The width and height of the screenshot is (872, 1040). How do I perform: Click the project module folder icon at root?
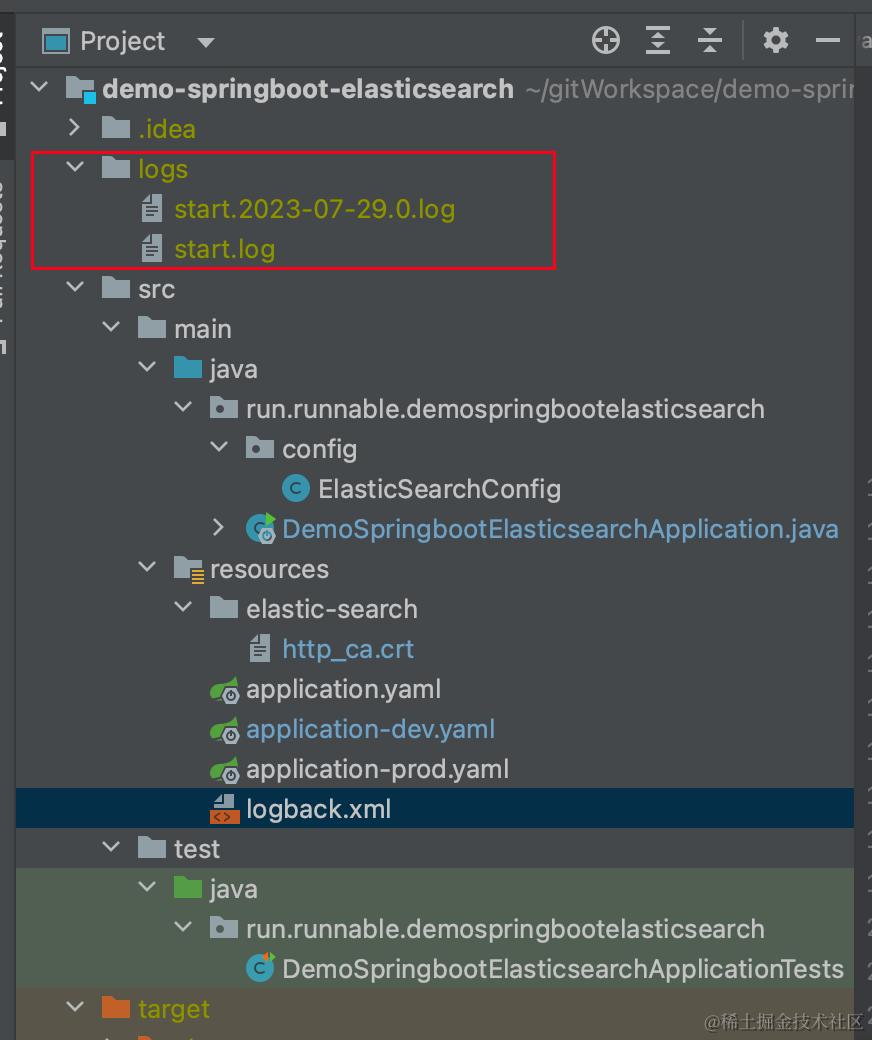(81, 90)
